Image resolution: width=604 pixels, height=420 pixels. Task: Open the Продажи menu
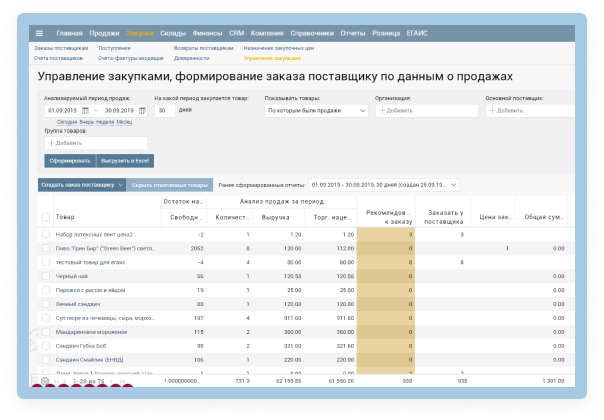[104, 33]
